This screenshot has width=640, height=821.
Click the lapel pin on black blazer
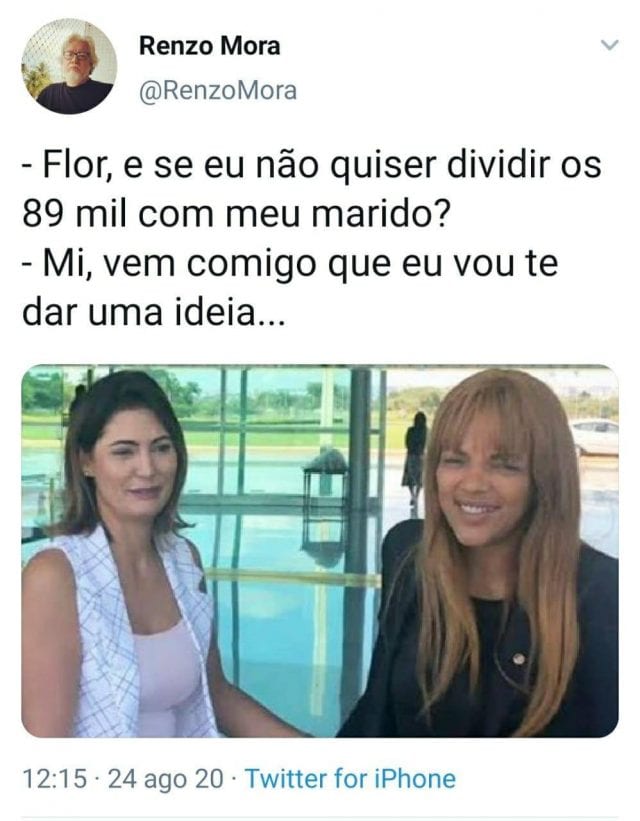click(518, 658)
